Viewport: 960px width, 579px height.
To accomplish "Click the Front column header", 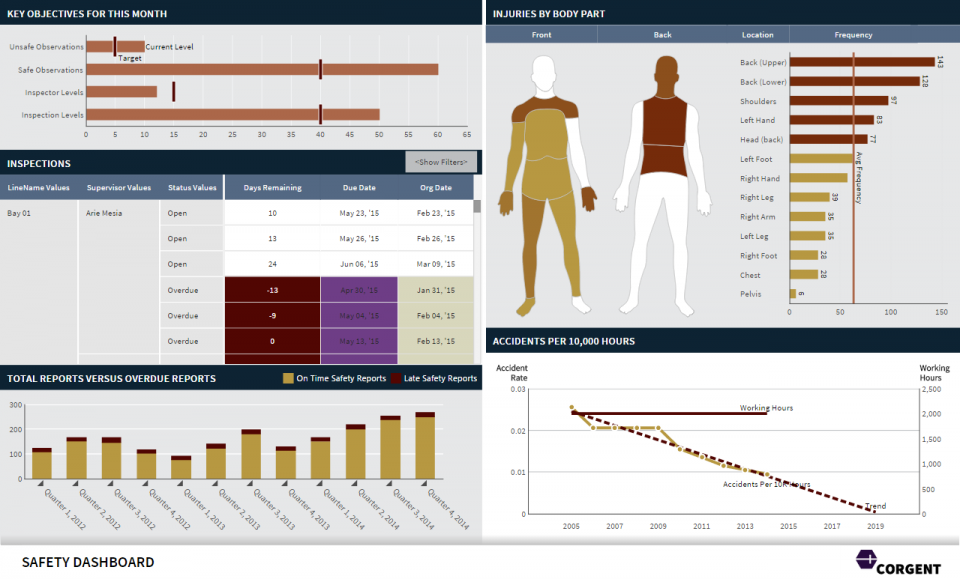I will point(541,35).
